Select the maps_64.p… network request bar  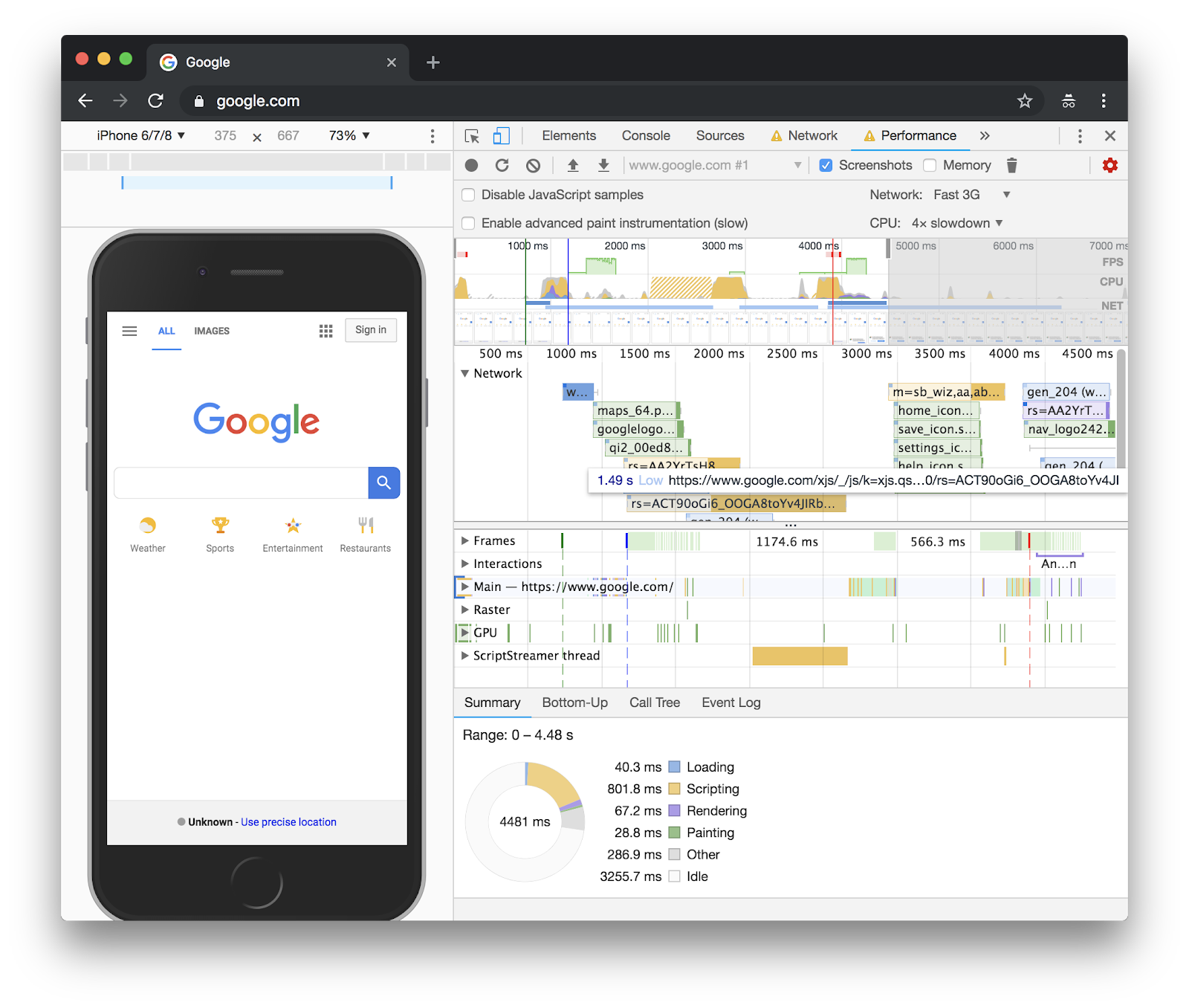637,410
